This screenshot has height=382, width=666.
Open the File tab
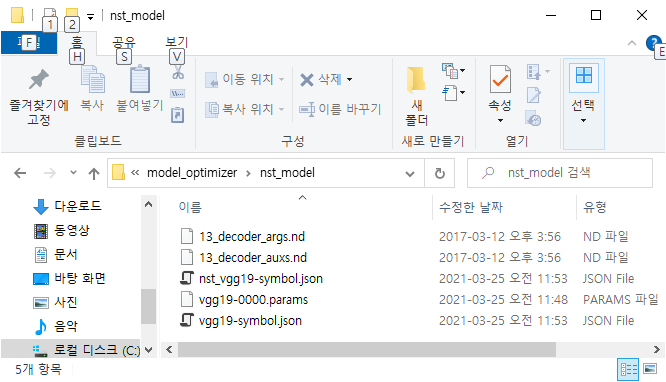coord(29,43)
